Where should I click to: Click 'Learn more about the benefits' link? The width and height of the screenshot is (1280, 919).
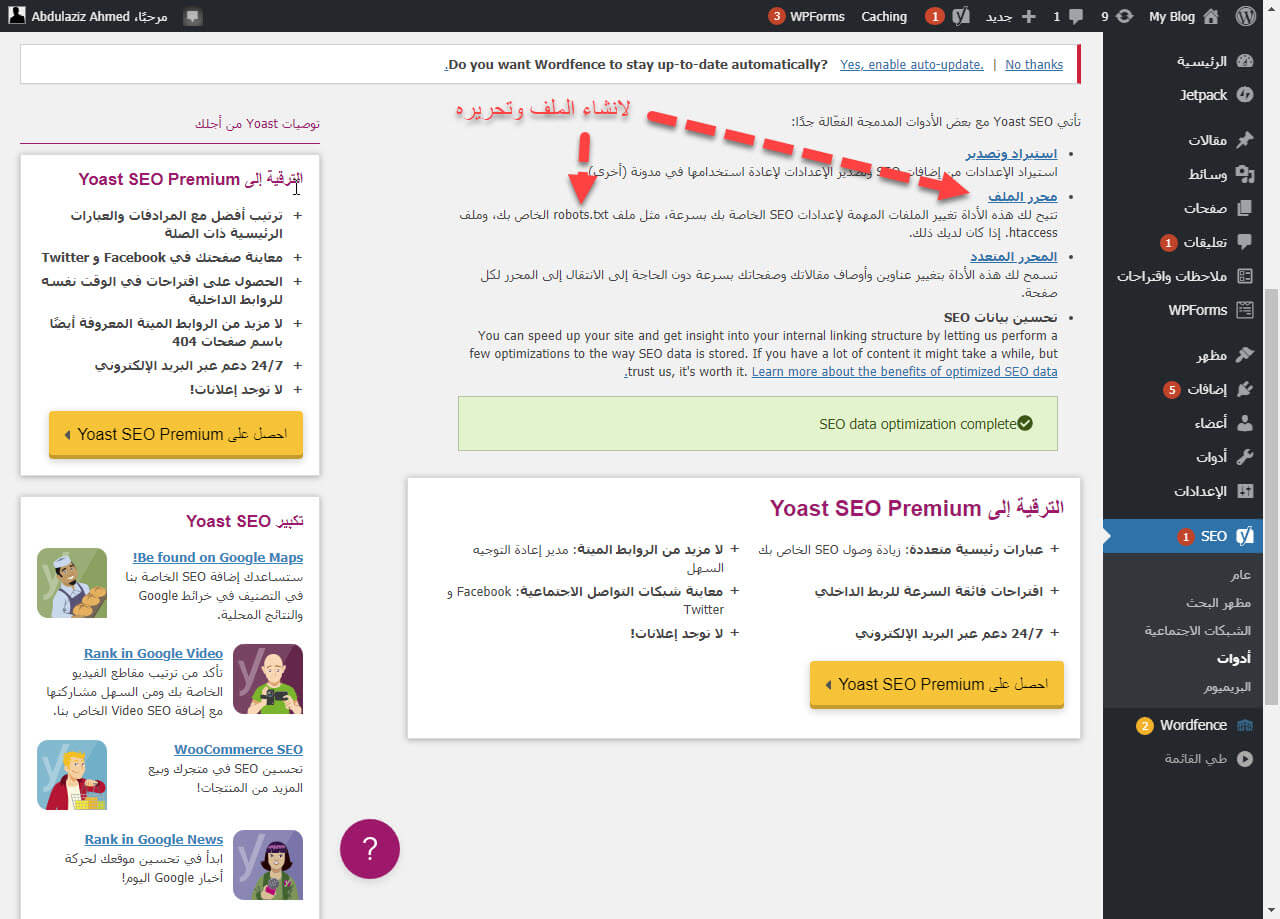coord(904,372)
